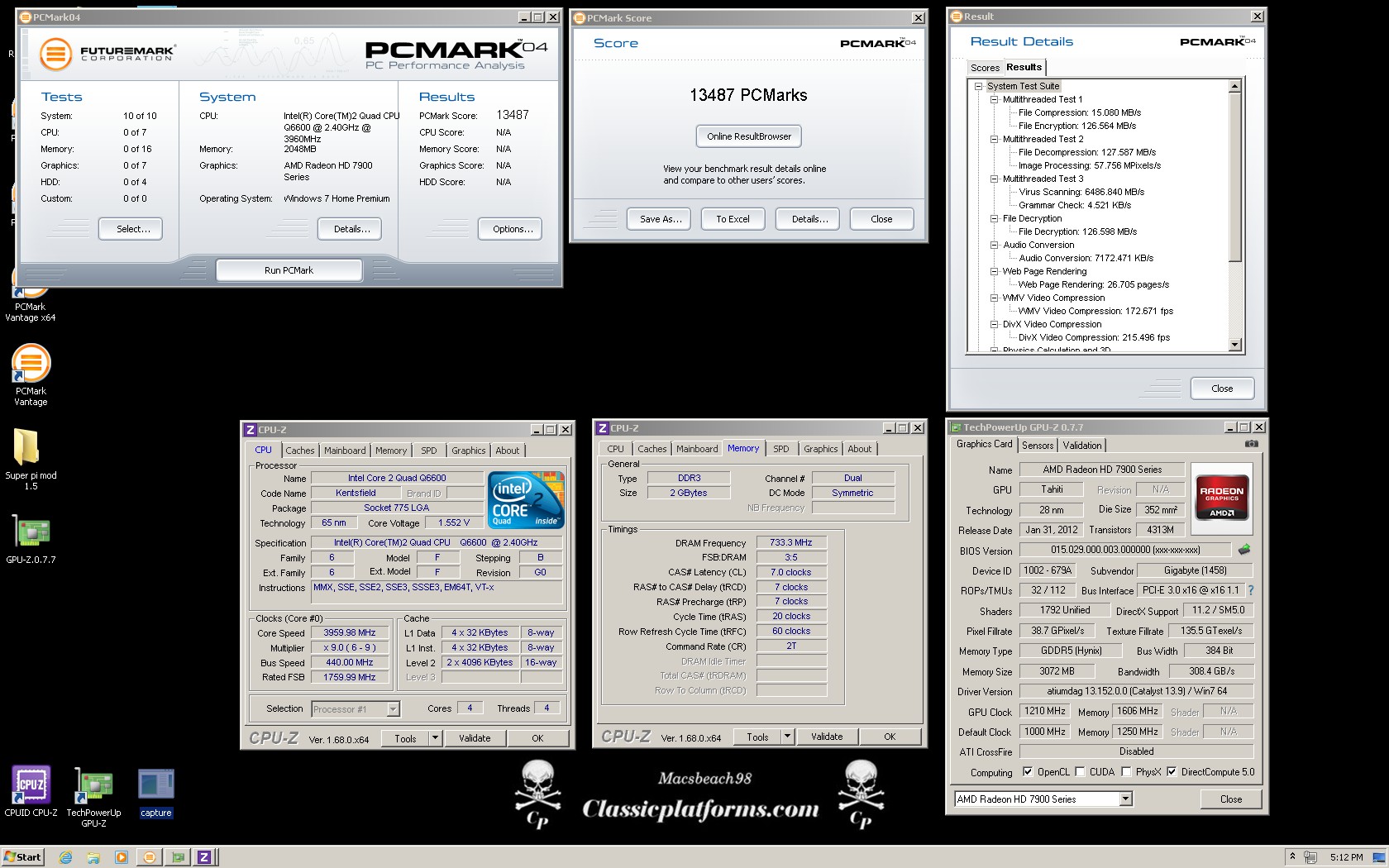Click result tree scrollbar up arrow
The image size is (1389, 868).
tap(1235, 86)
